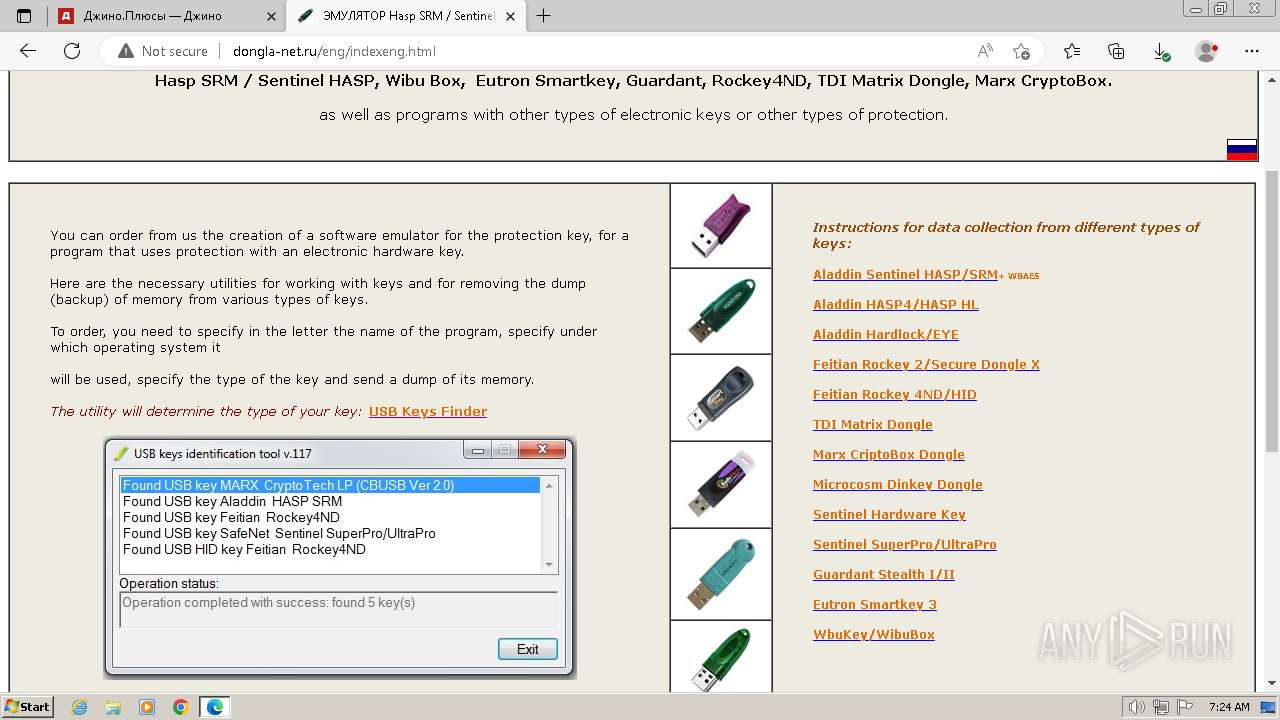Open the Windows Start menu
The image size is (1280, 720).
27,706
